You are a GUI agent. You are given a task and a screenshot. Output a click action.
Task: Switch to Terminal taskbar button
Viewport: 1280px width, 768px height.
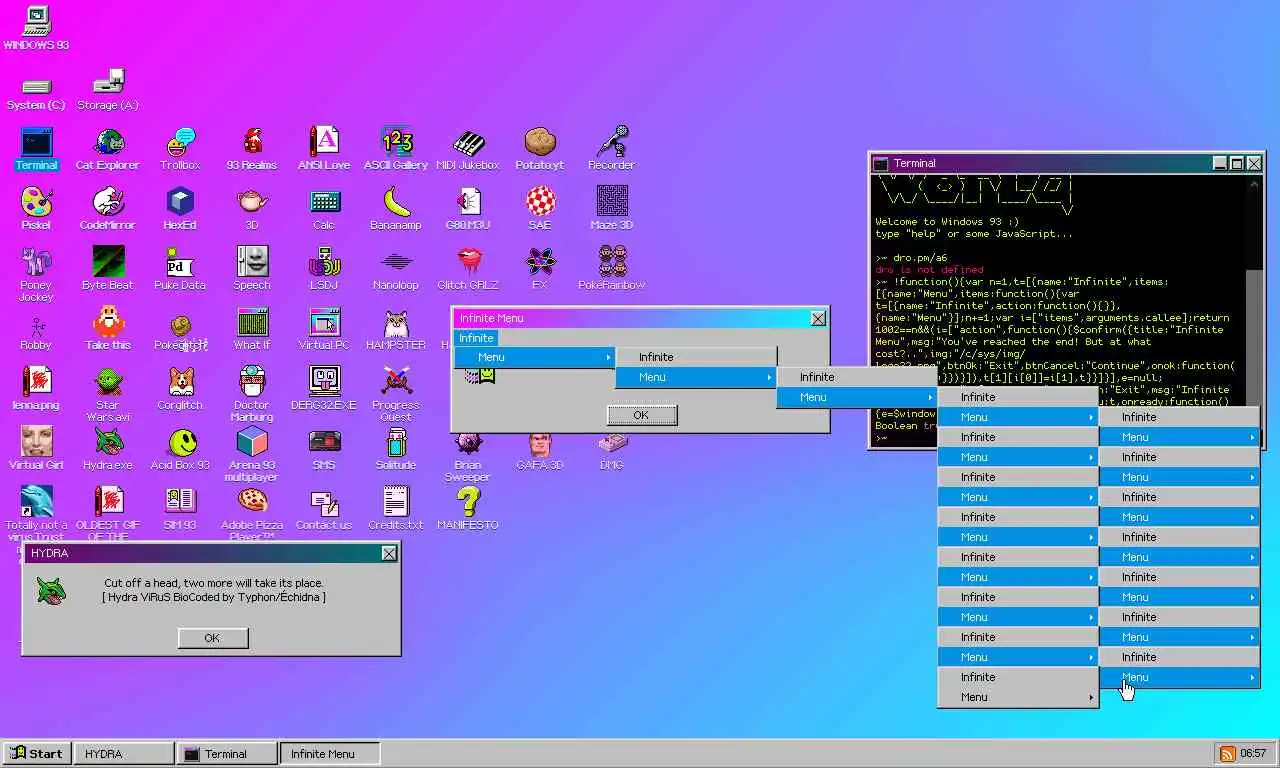[x=226, y=753]
